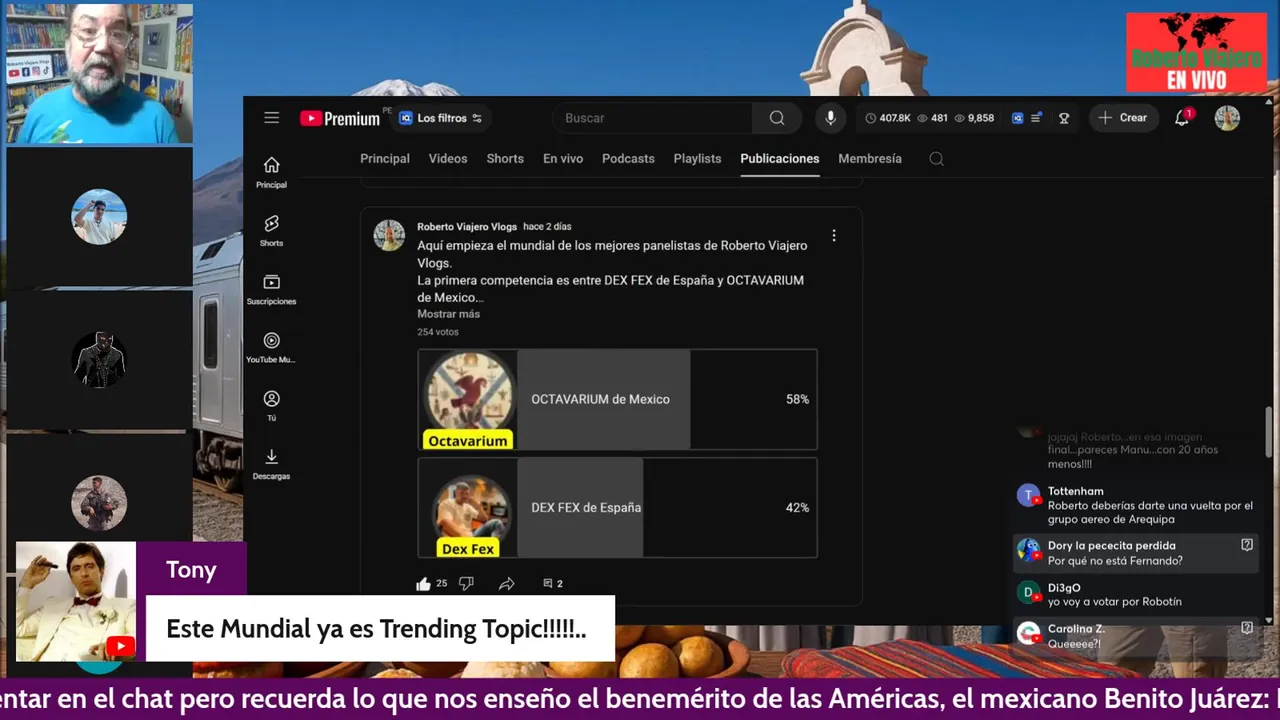Open the post's 2 comments
The width and height of the screenshot is (1280, 720).
pos(552,583)
